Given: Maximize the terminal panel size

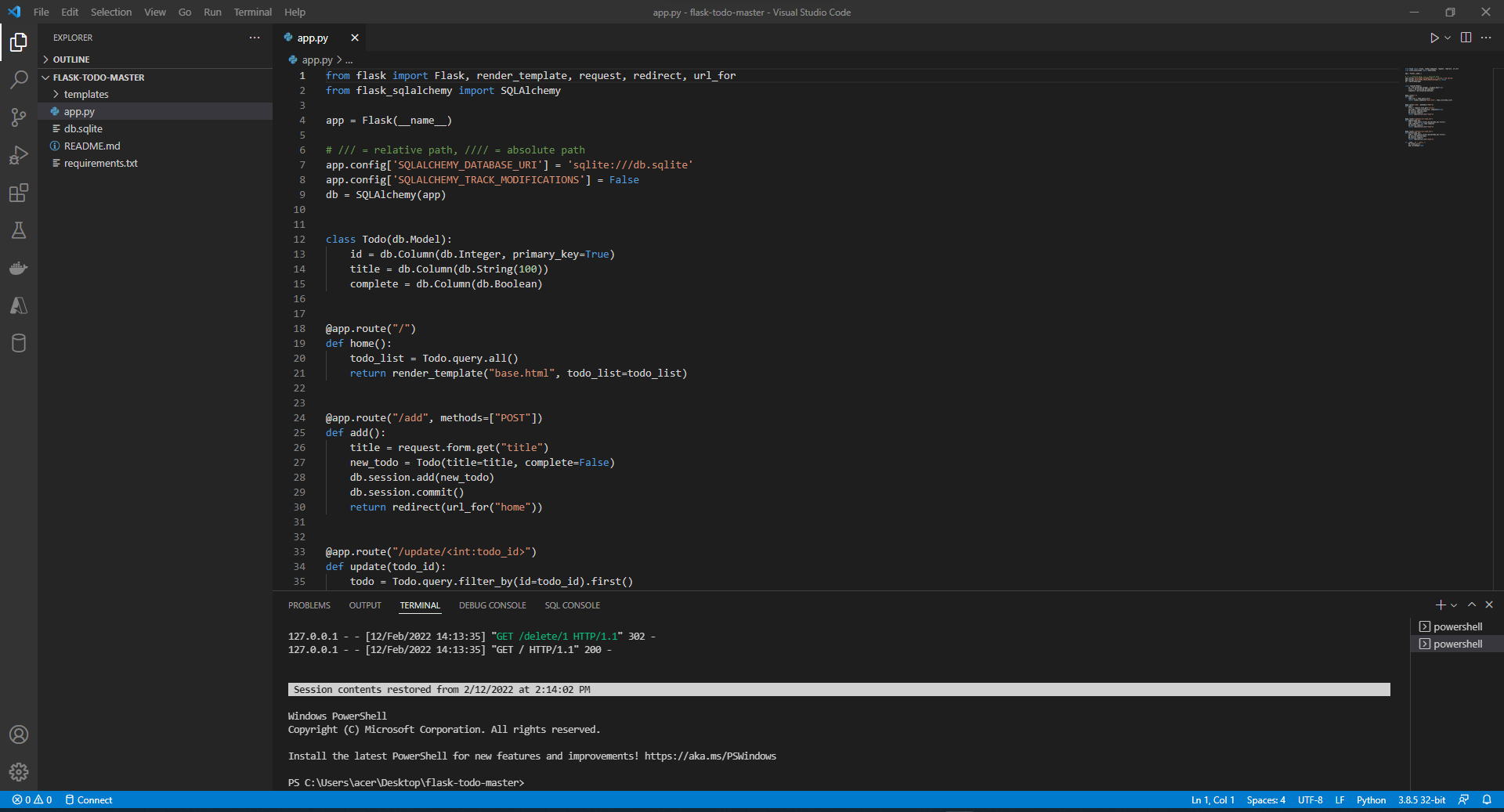Looking at the screenshot, I should tap(1472, 604).
